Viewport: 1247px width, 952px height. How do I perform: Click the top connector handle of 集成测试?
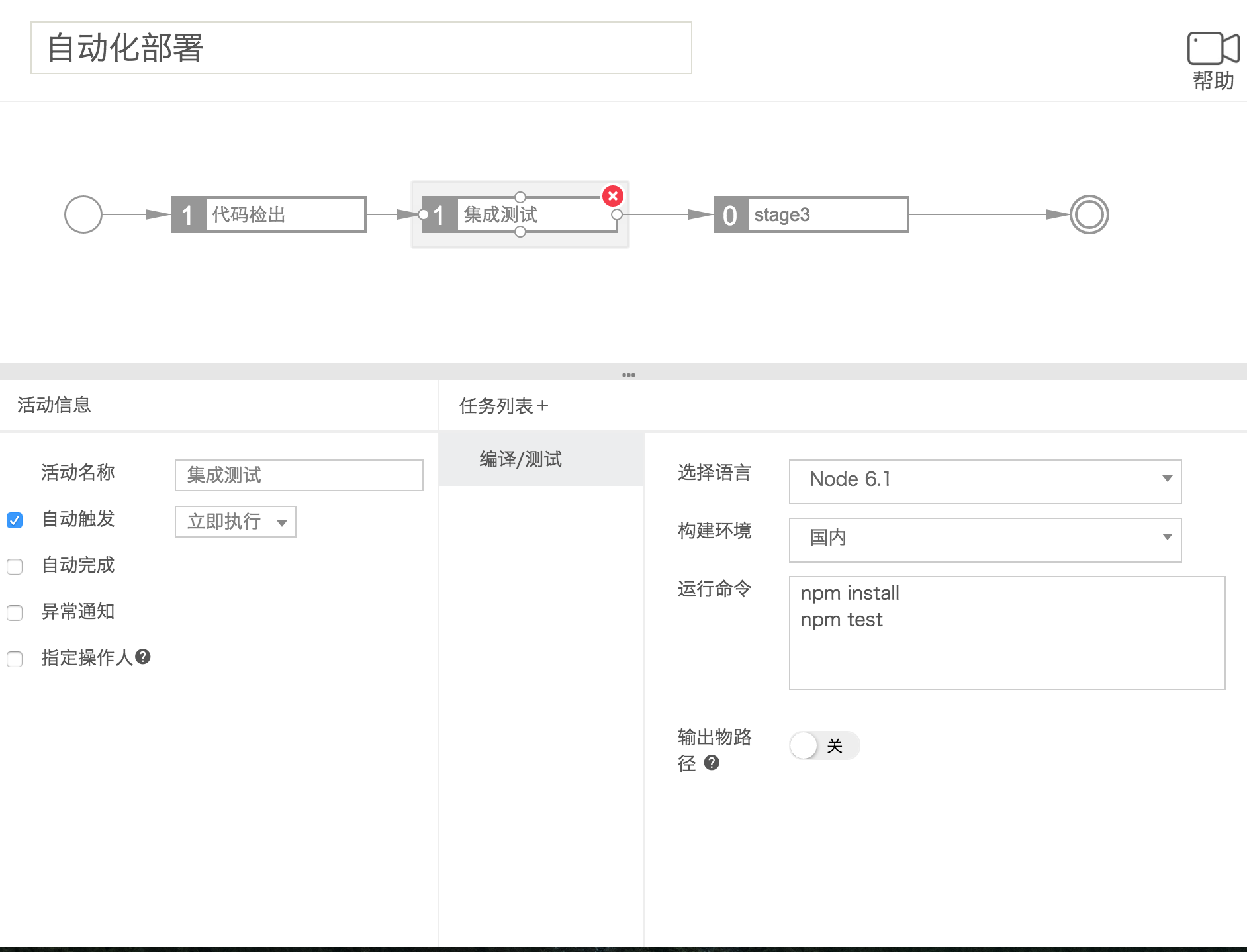click(x=520, y=197)
